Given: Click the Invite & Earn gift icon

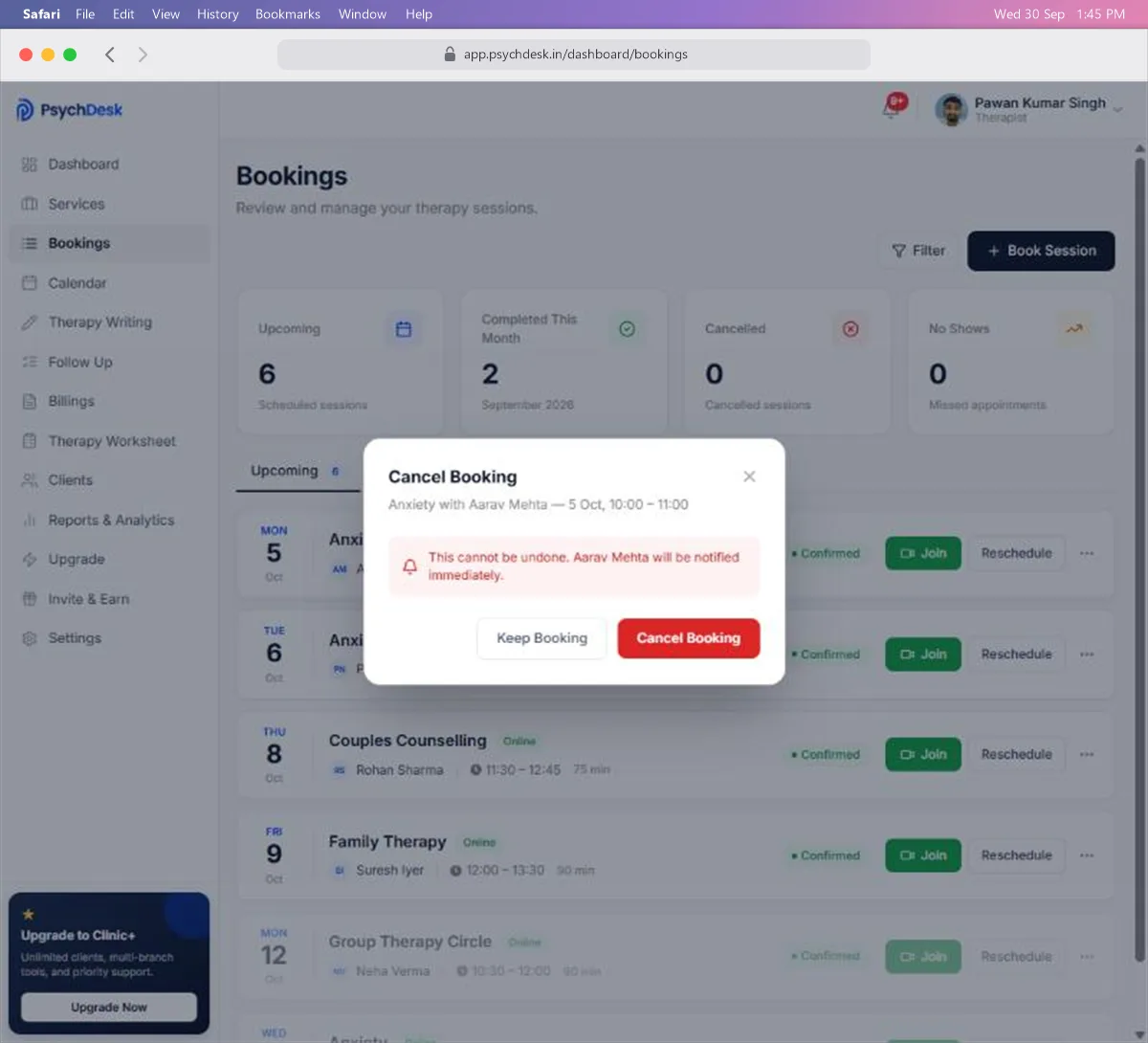Looking at the screenshot, I should point(30,599).
